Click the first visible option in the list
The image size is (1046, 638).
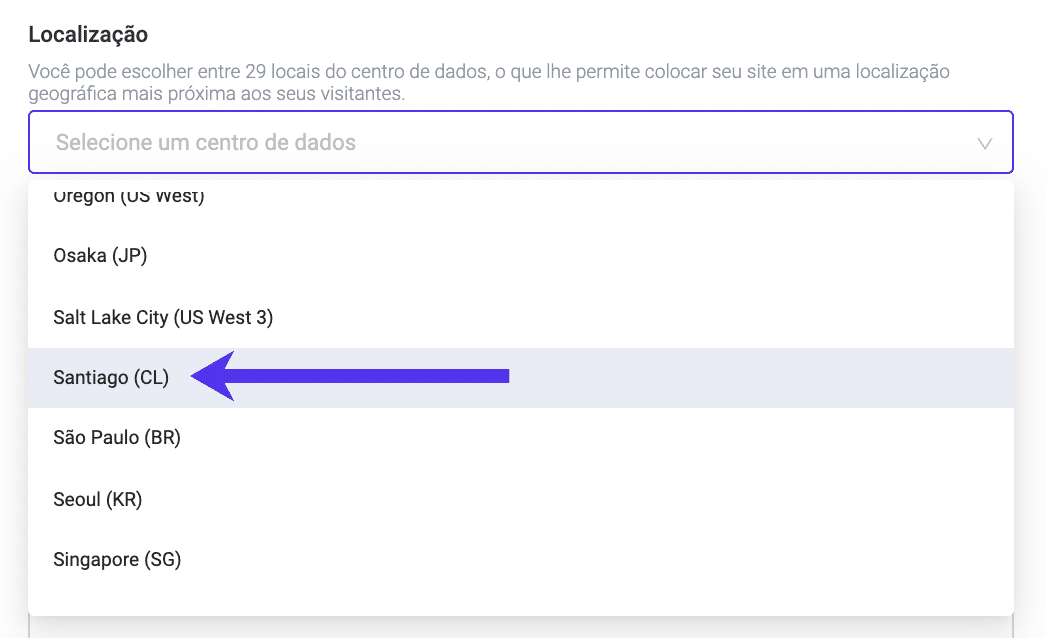129,196
